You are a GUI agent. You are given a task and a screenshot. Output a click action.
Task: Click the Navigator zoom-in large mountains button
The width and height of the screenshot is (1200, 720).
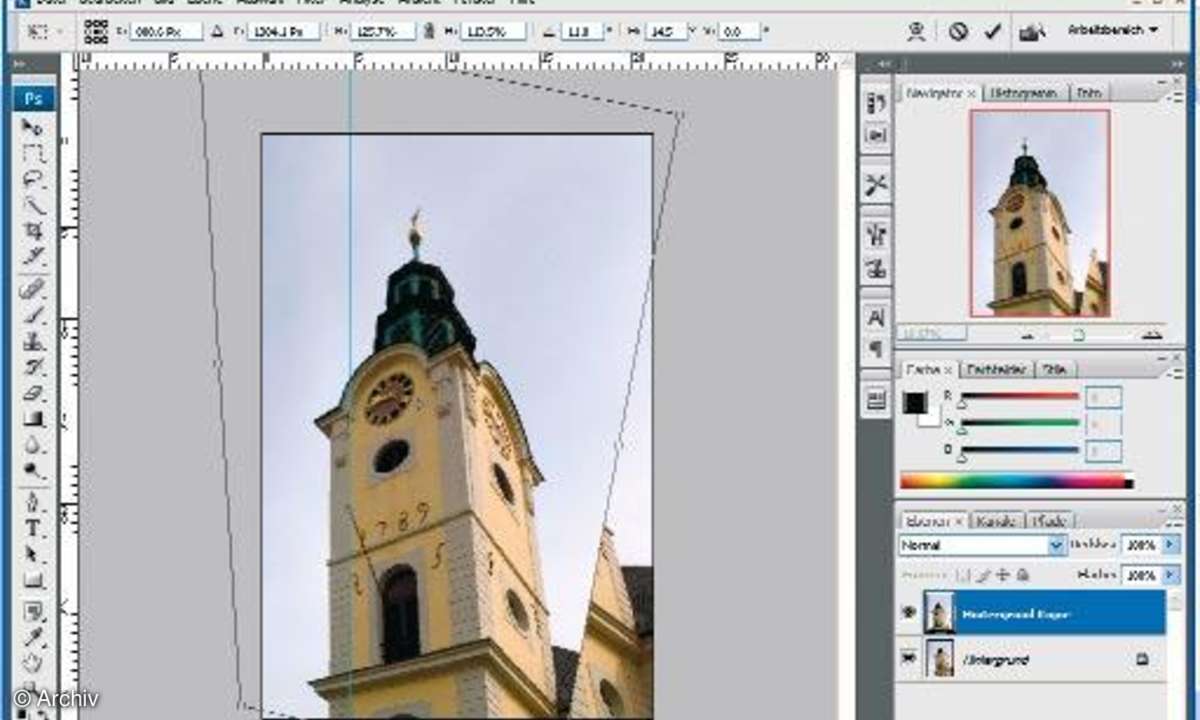click(1152, 334)
